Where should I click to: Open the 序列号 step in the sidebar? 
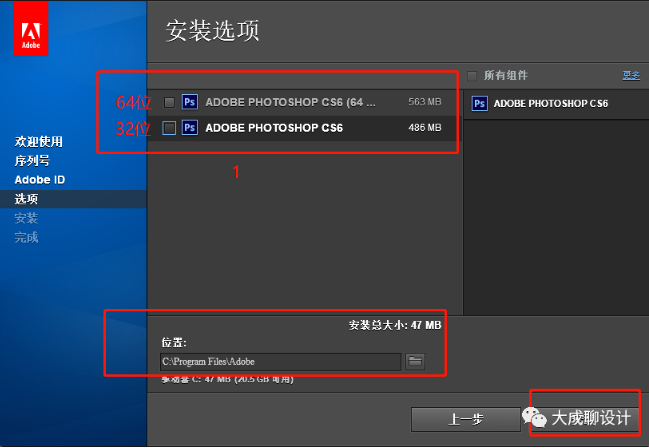coord(31,160)
